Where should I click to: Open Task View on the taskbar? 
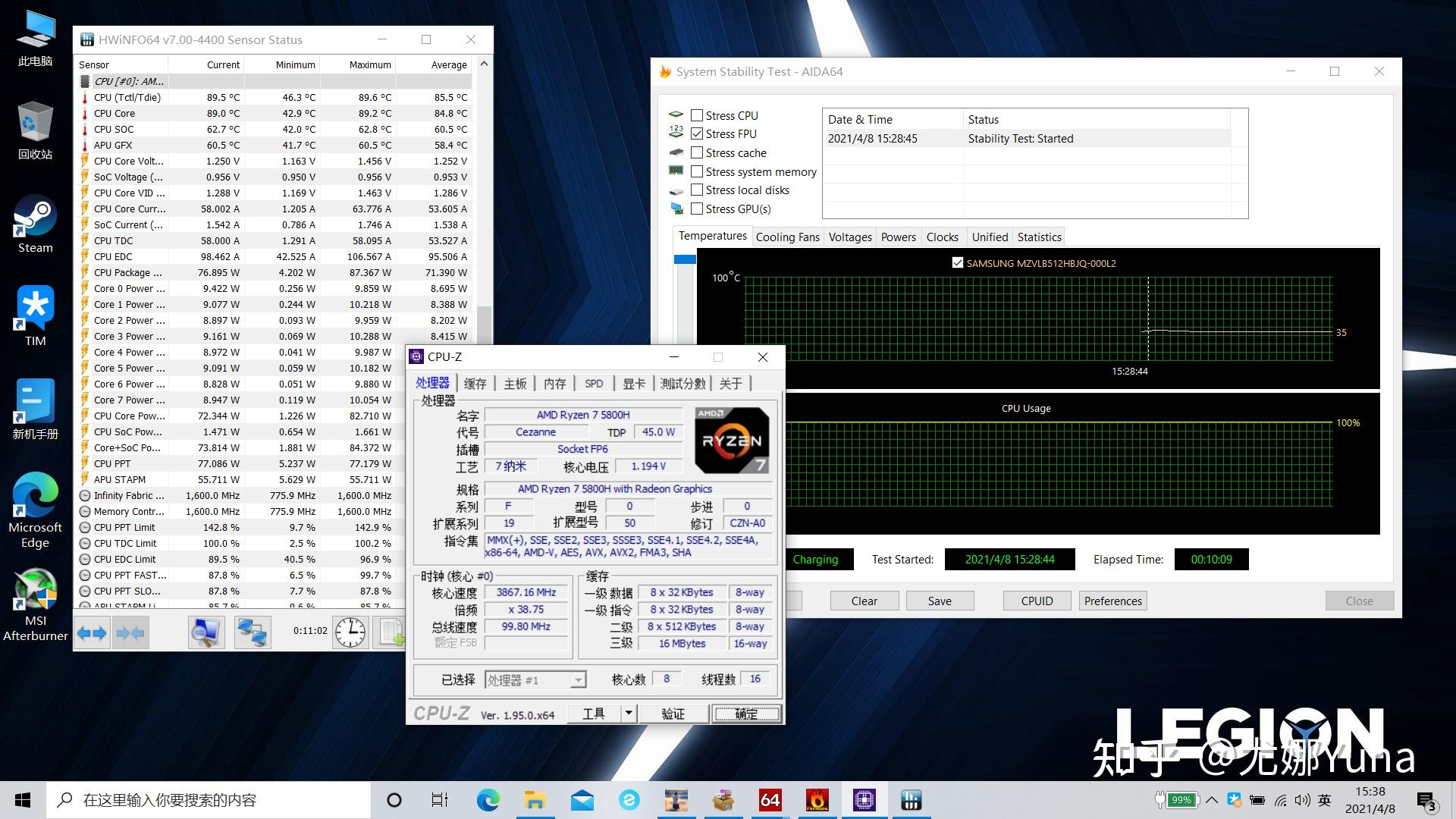coord(440,800)
